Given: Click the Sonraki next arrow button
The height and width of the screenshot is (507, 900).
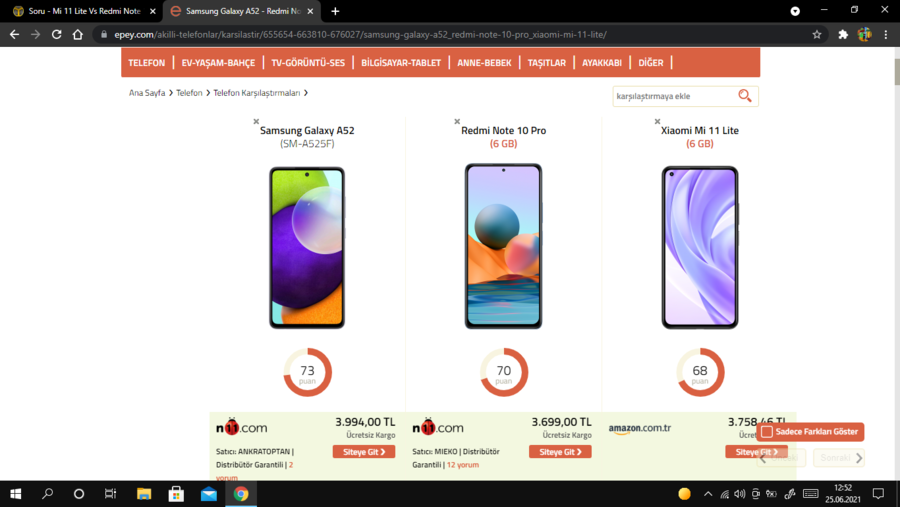Looking at the screenshot, I should (839, 458).
